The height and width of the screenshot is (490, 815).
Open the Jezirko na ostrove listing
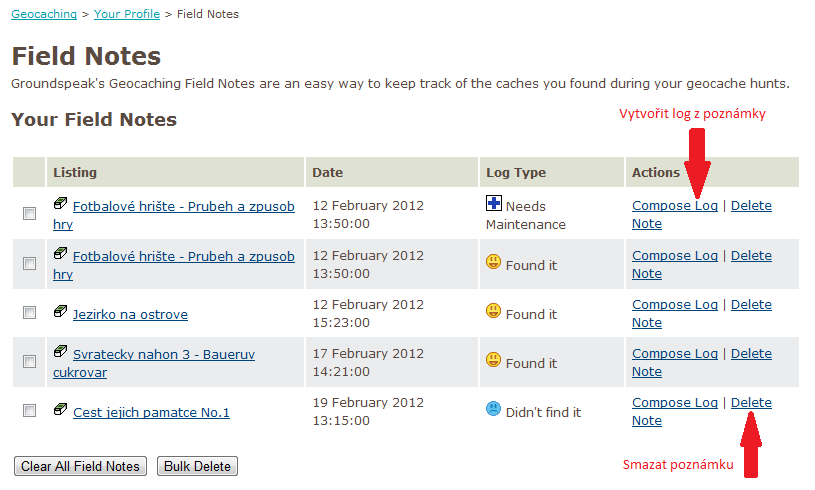130,314
